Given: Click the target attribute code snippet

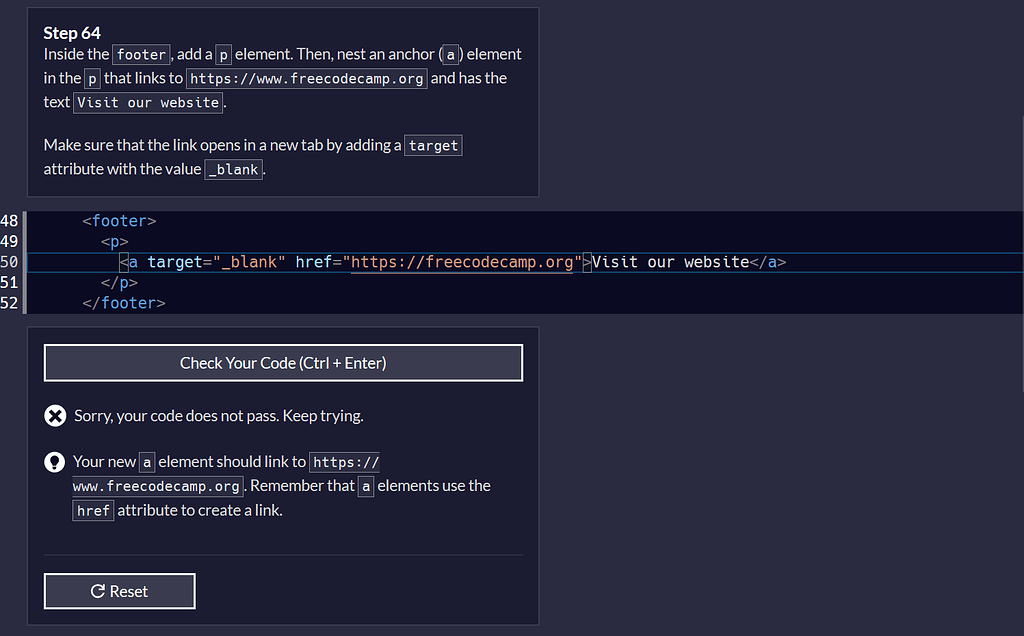Looking at the screenshot, I should click(432, 145).
